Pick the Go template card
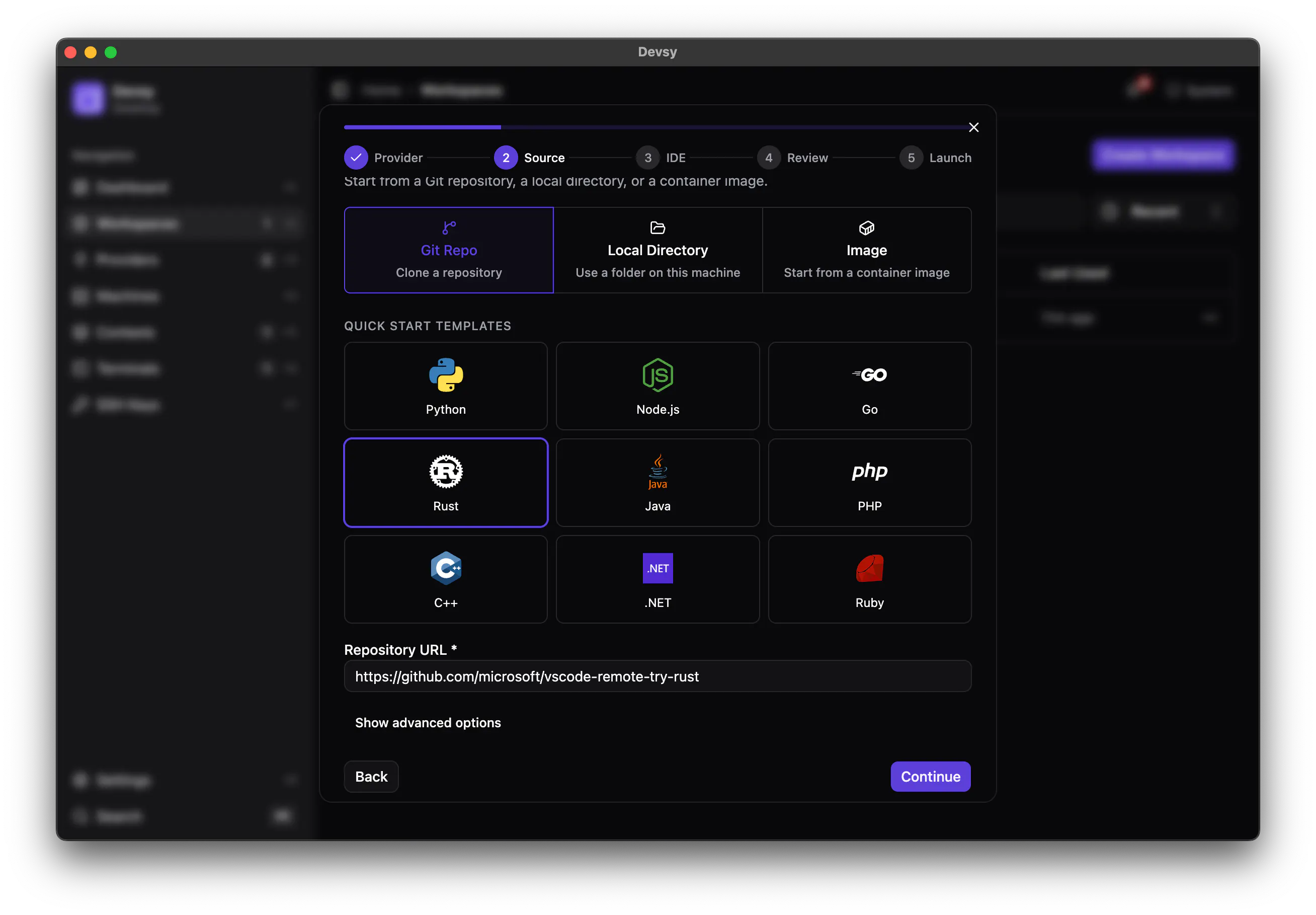Viewport: 1316px width, 915px height. pos(869,386)
